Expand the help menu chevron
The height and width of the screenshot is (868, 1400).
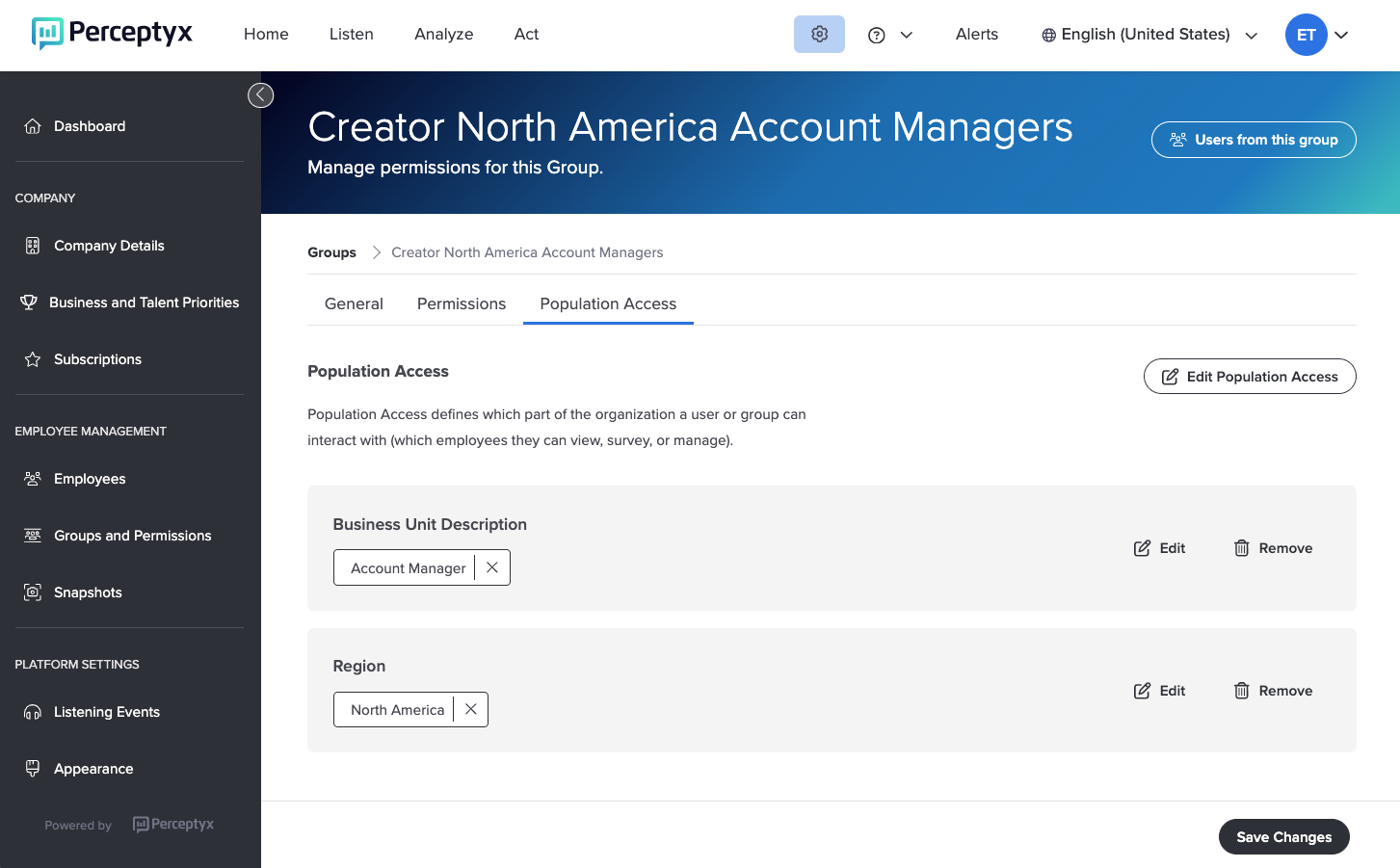(907, 35)
